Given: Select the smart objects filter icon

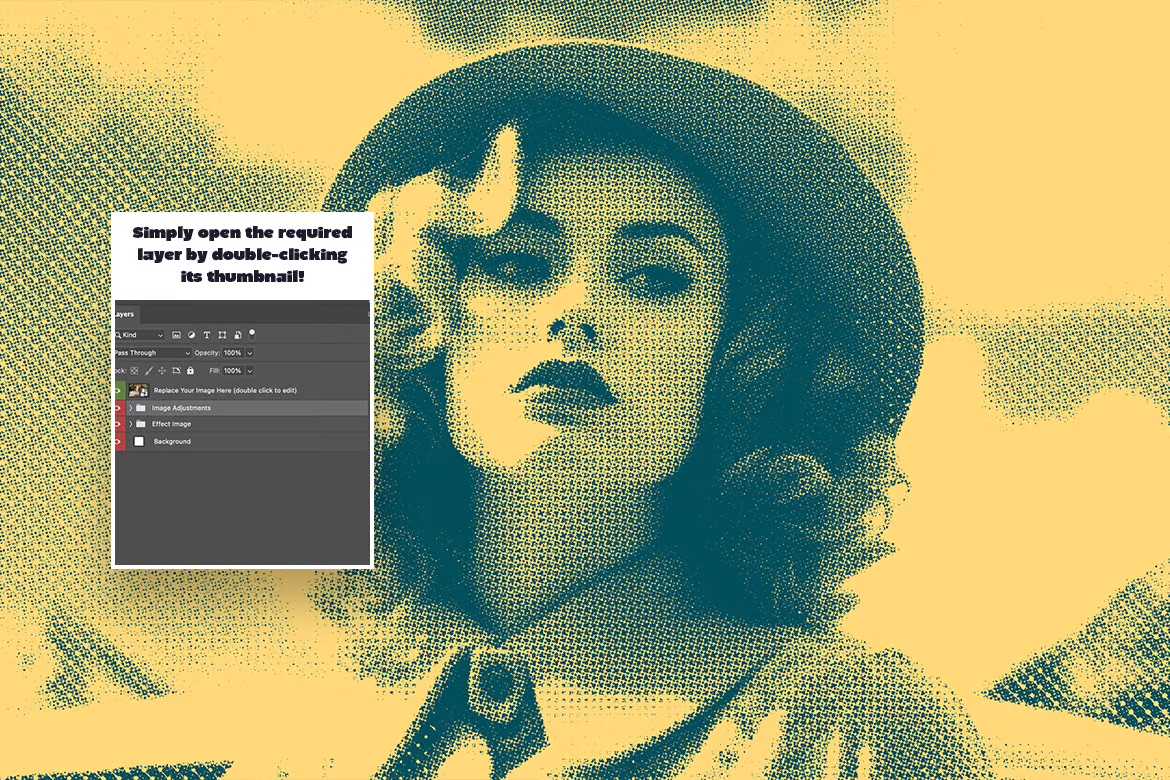Looking at the screenshot, I should pos(237,335).
